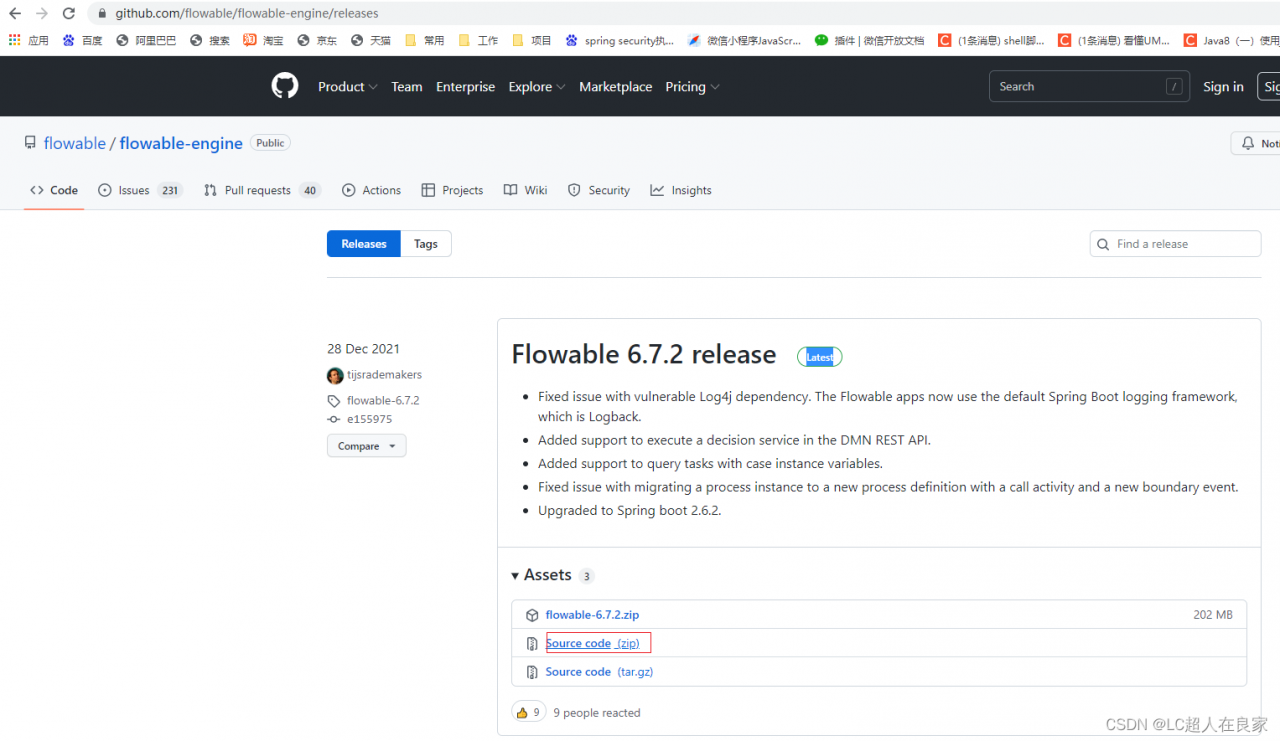Open the Insights tab
Screen dimensions: 1280x741
point(681,190)
